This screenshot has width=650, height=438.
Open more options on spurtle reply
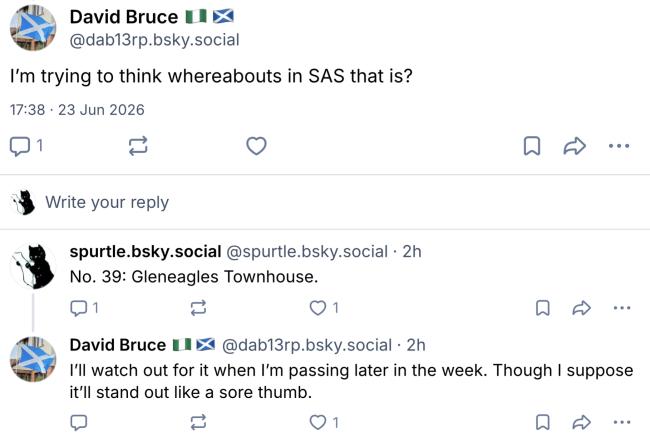pyautogui.click(x=622, y=308)
